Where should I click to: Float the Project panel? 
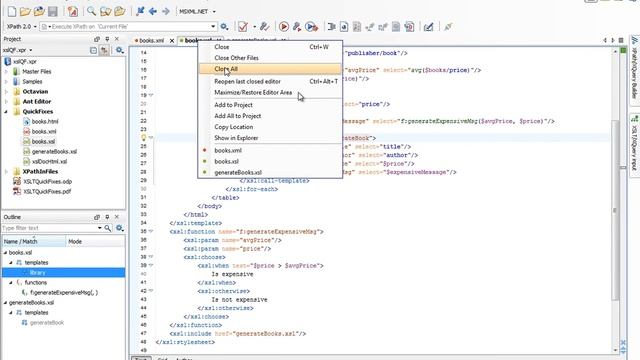click(x=97, y=39)
